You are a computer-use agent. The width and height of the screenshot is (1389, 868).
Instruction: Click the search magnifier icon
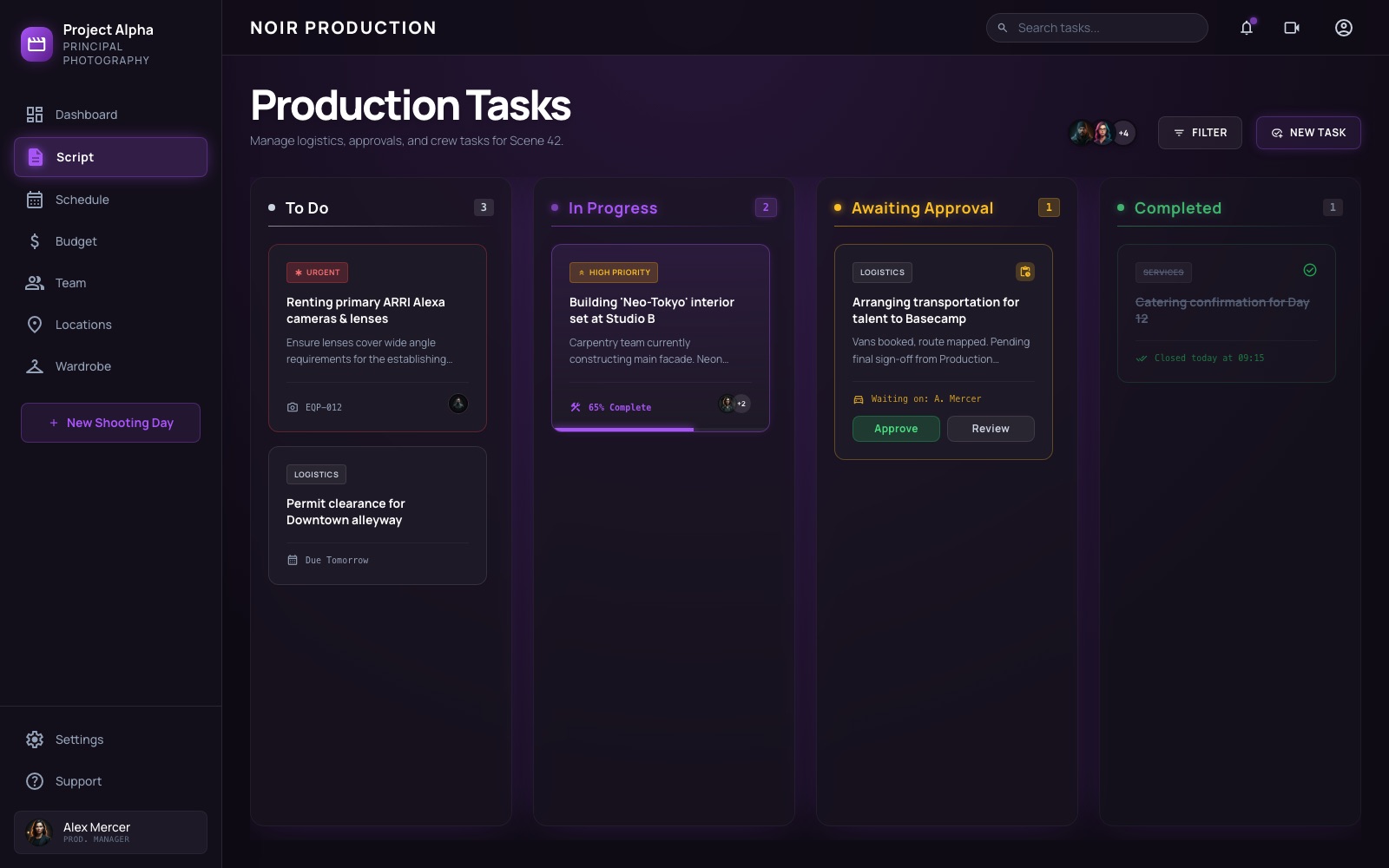pyautogui.click(x=1002, y=28)
